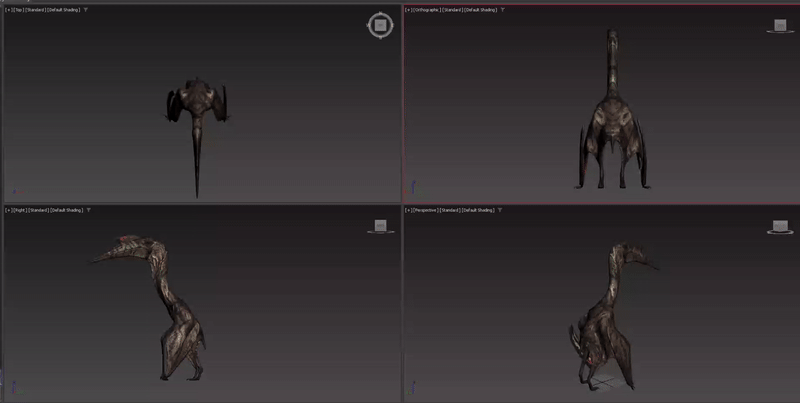Screen dimensions: 800x403
Task: Click the ViewCube in the Right viewport
Action: 380,226
